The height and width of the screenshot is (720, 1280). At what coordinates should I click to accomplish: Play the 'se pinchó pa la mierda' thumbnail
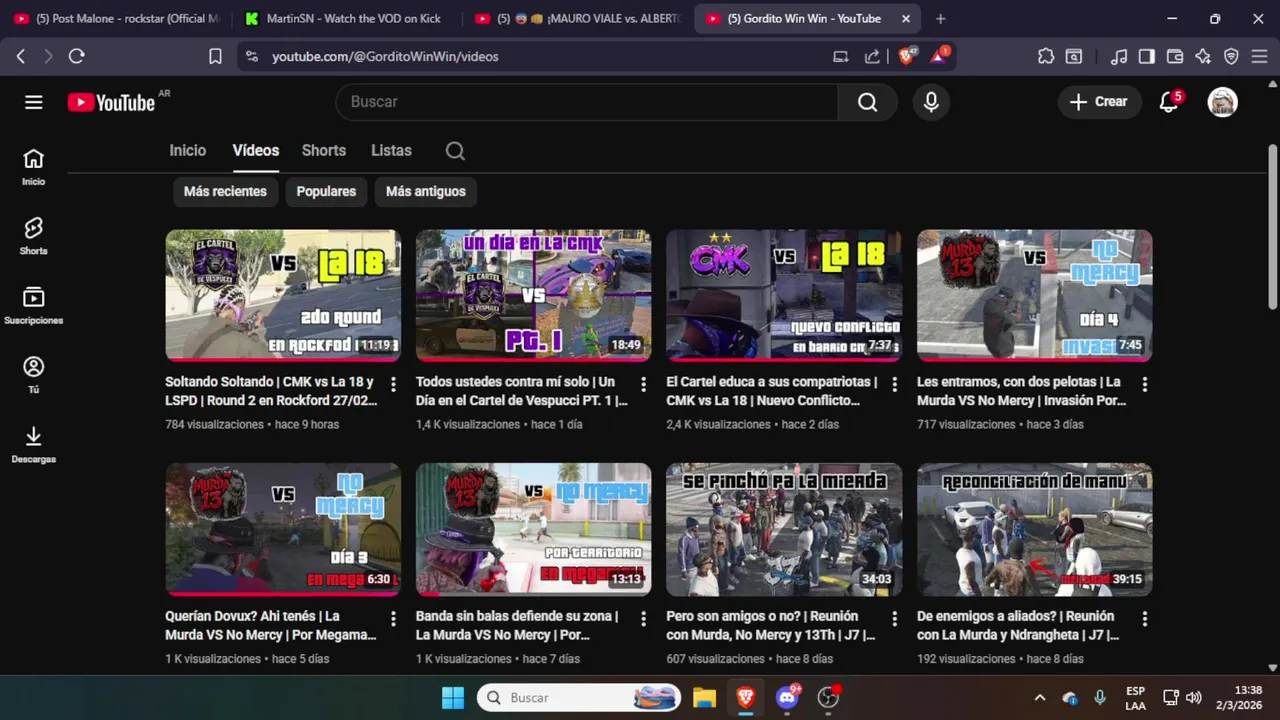click(784, 529)
